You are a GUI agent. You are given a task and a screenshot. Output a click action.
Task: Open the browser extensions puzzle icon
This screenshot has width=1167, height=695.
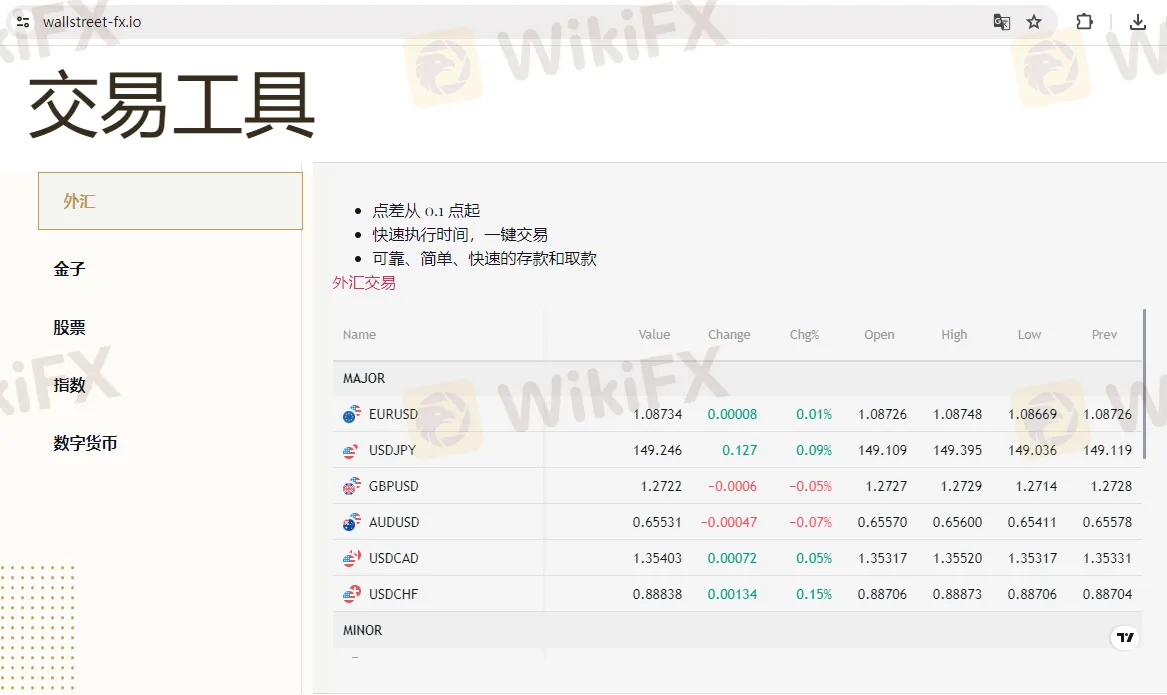[1084, 22]
